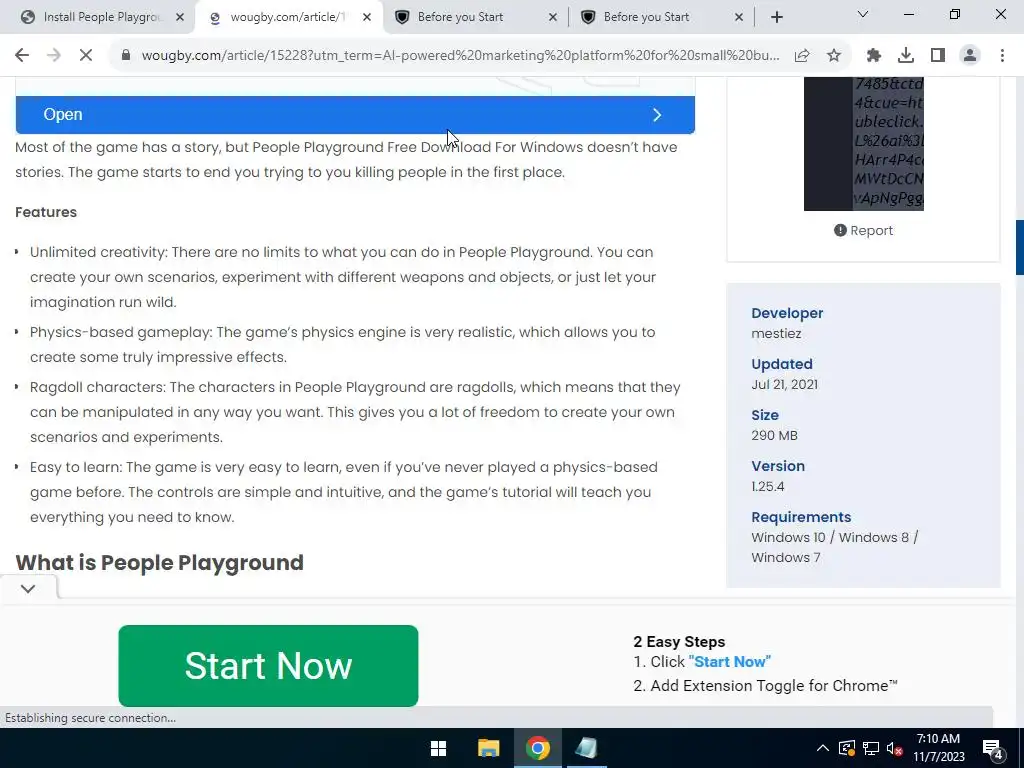Click the Developer label

click(x=787, y=313)
